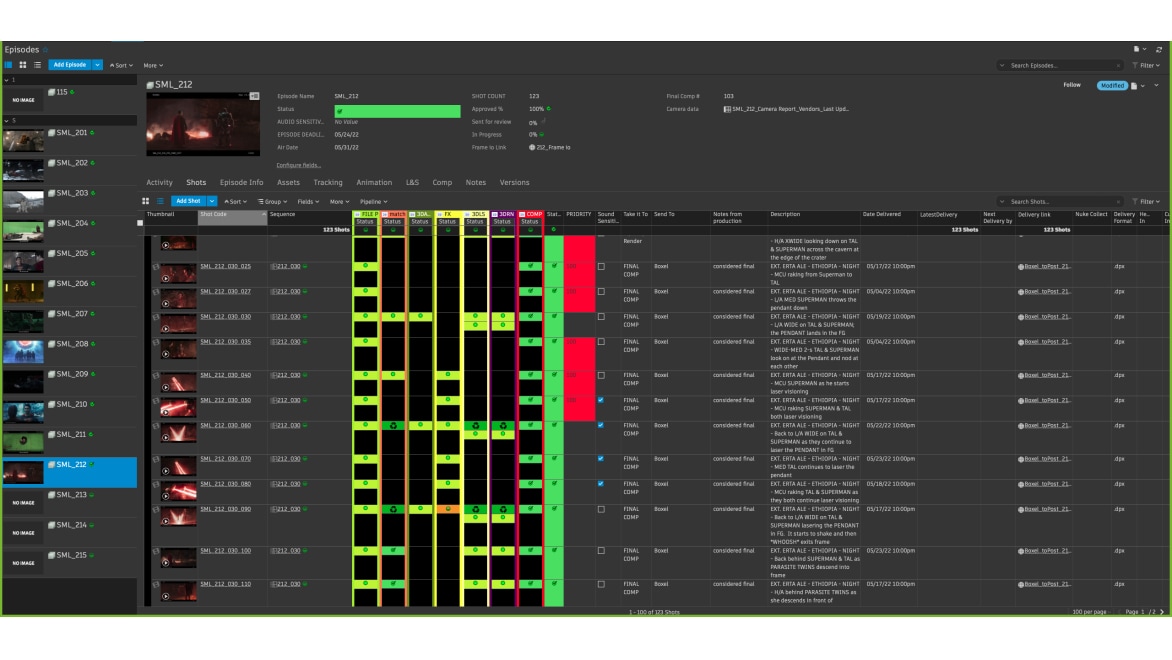The width and height of the screenshot is (1172, 660).
Task: Open the Versions tab
Action: pyautogui.click(x=514, y=183)
